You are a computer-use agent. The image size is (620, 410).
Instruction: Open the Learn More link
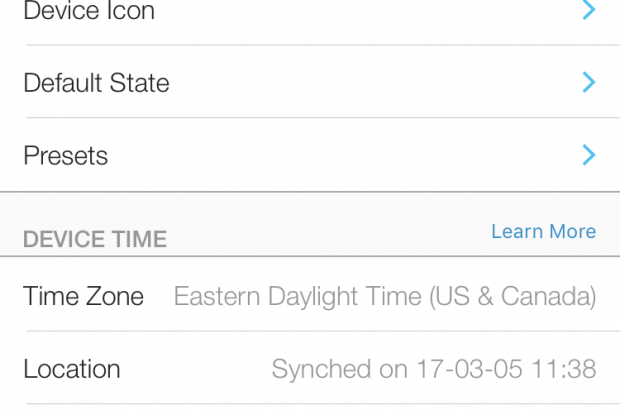coord(543,232)
